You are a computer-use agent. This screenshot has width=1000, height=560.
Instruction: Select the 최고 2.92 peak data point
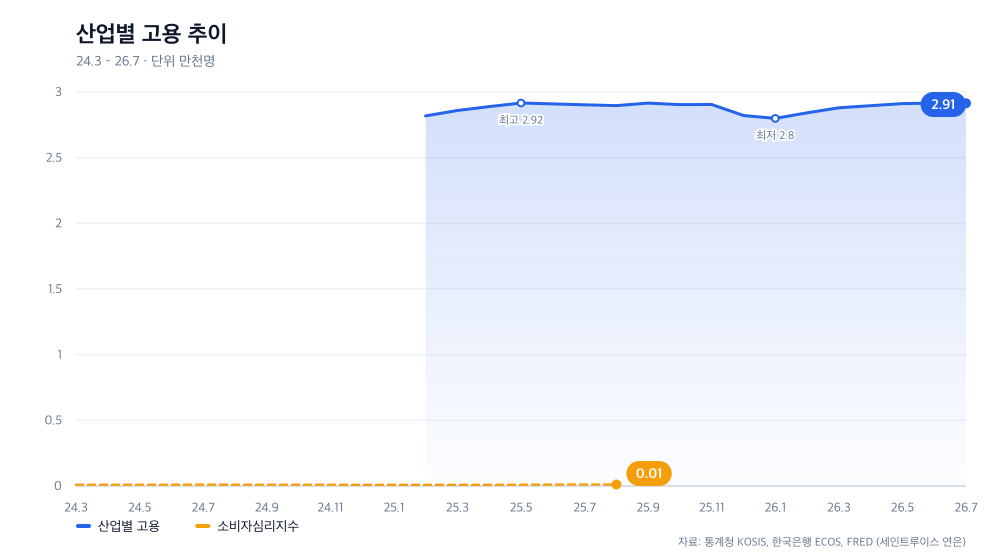[x=521, y=103]
